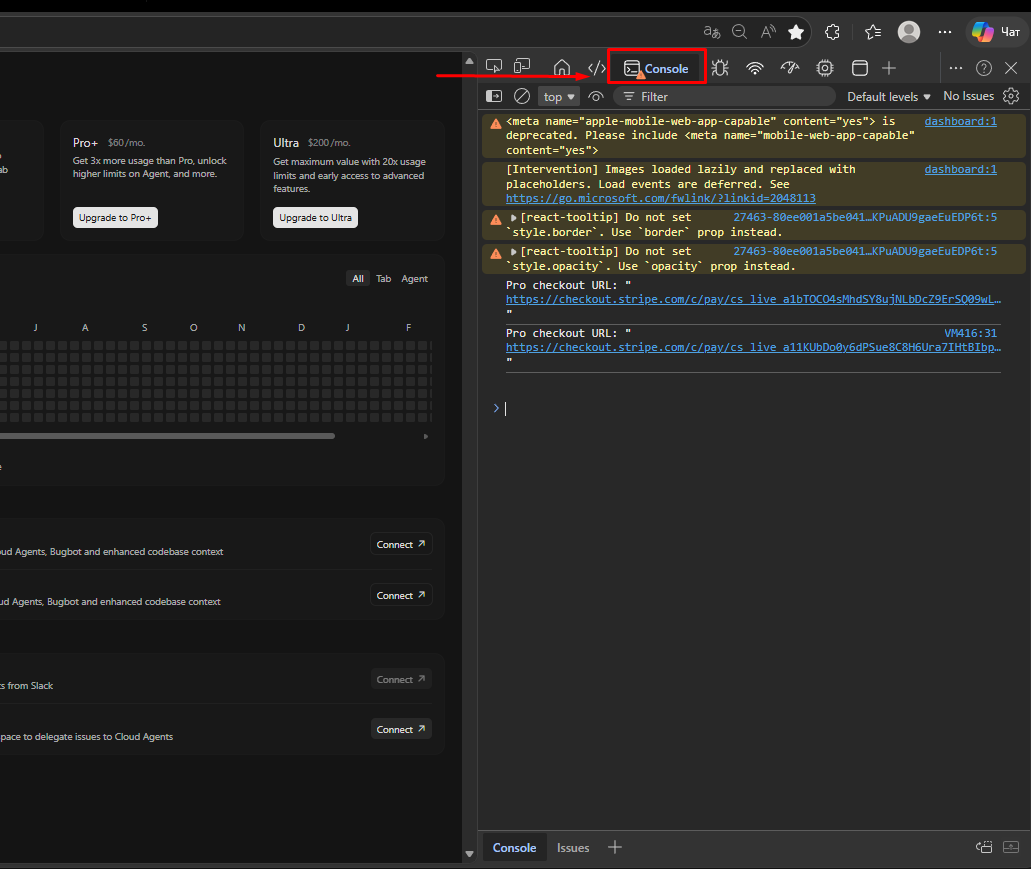Open source link beside style.border warning
This screenshot has width=1031, height=869.
click(865, 217)
